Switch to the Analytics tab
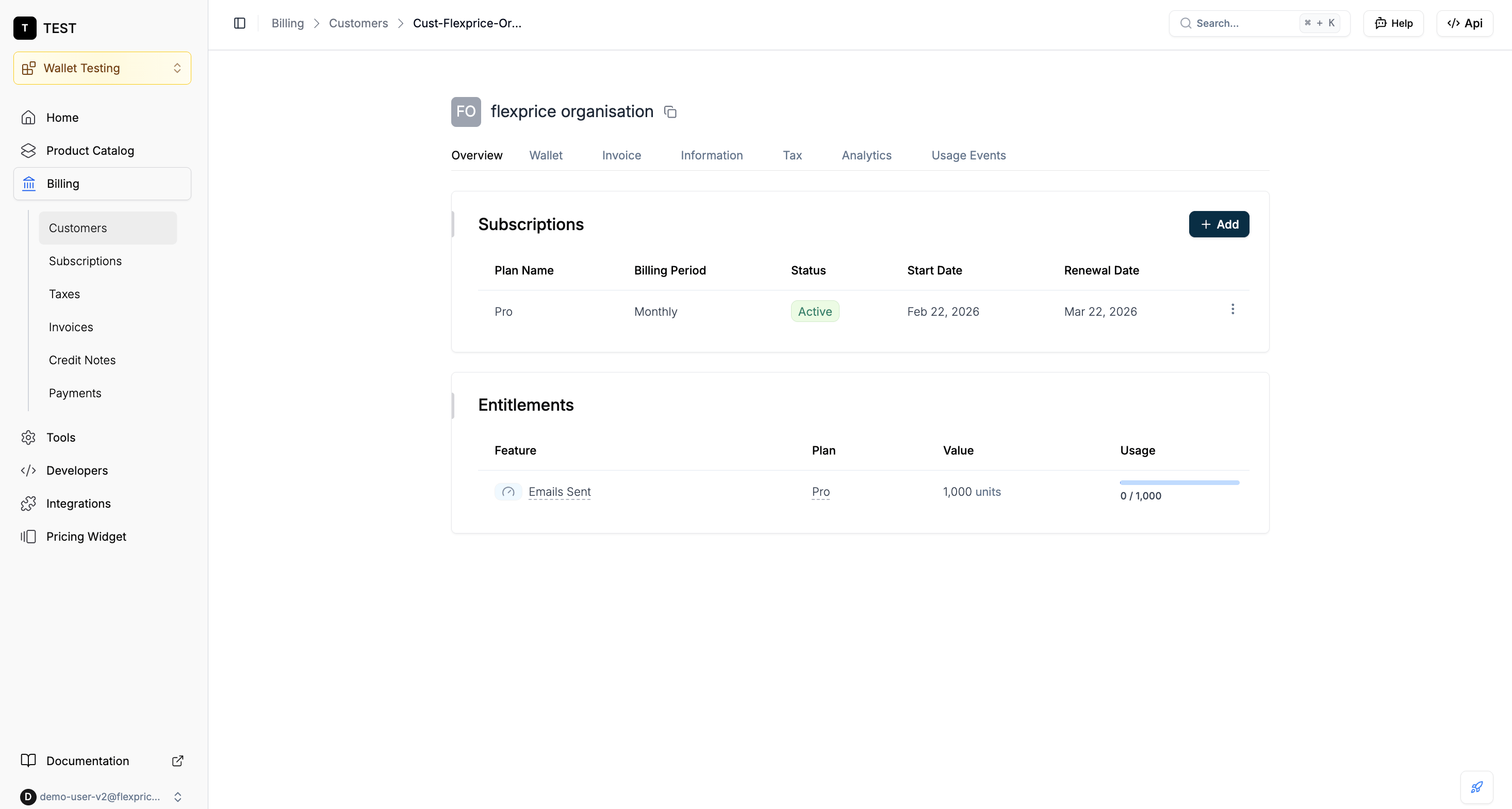1512x809 pixels. coord(866,155)
